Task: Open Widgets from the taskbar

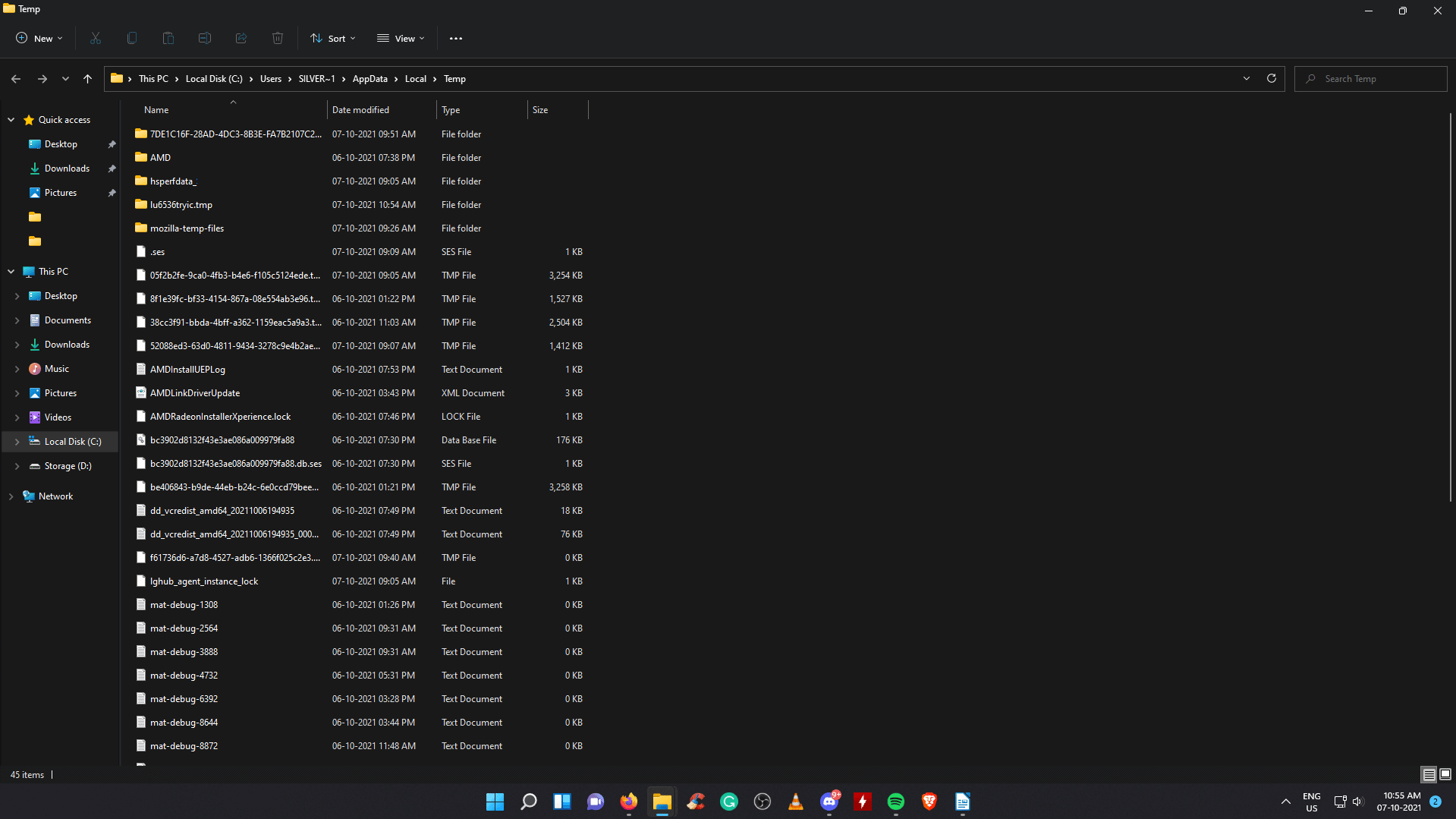Action: [x=562, y=802]
